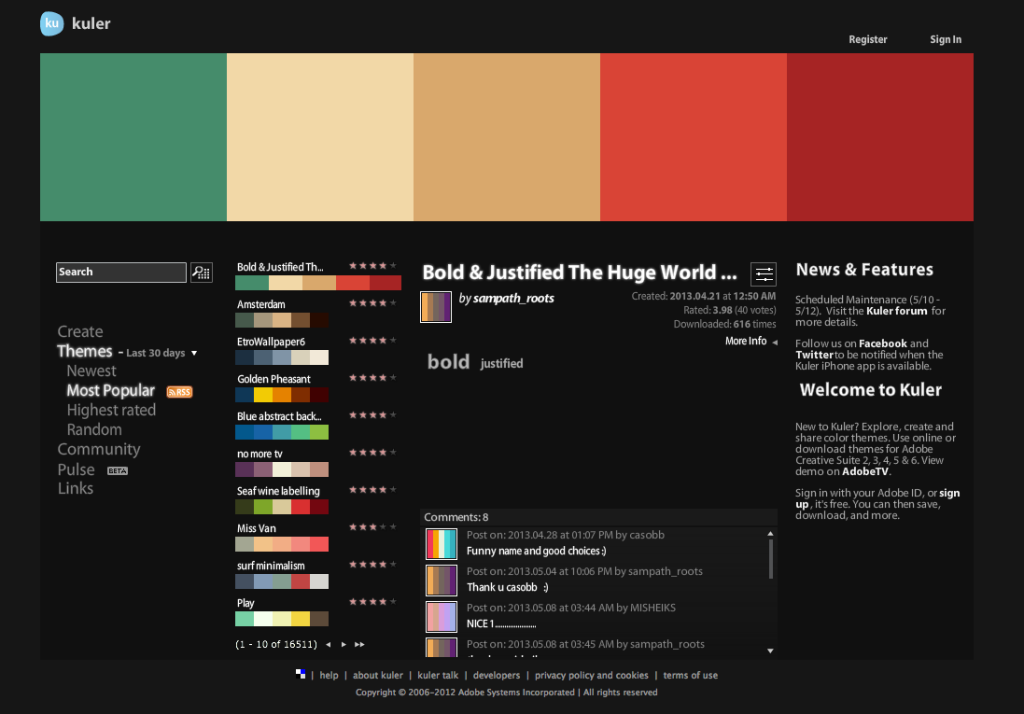Screen dimensions: 1024x714
Task: Click the Register link
Action: (868, 39)
